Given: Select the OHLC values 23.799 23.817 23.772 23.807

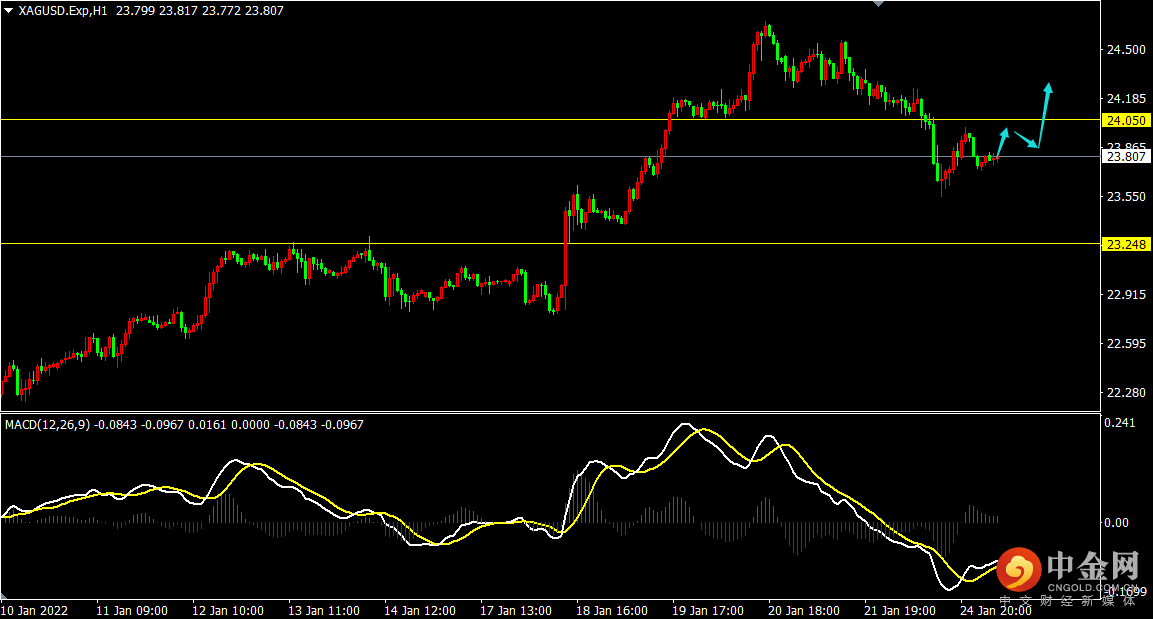Looking at the screenshot, I should (x=199, y=11).
